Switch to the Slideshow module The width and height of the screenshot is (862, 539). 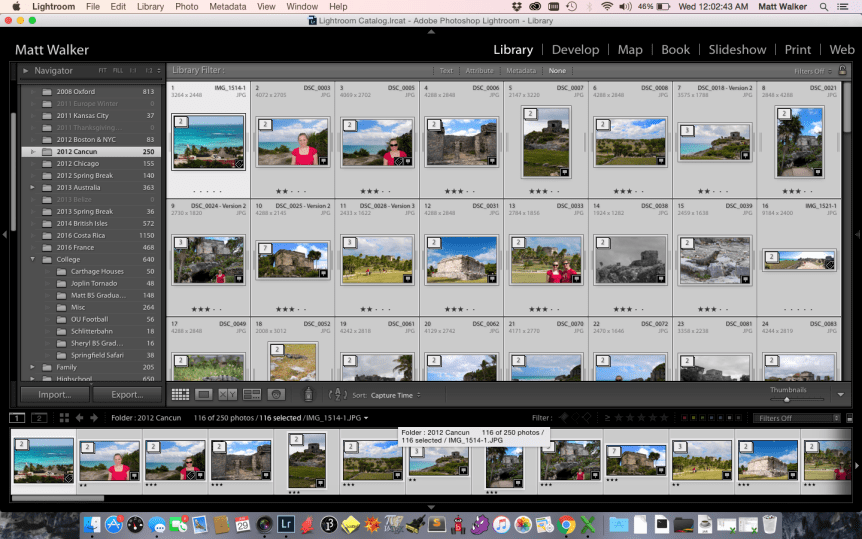click(x=737, y=50)
